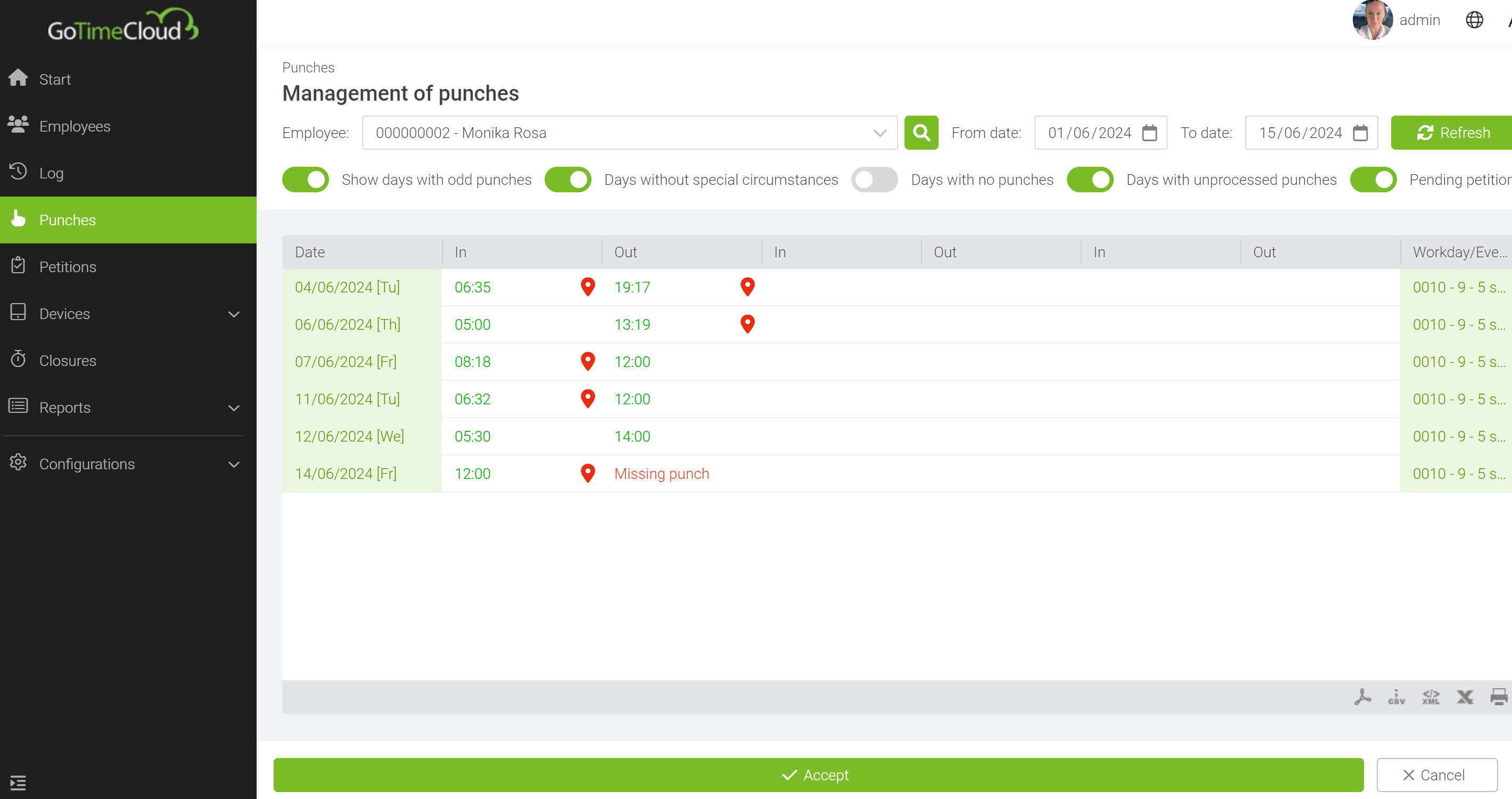Expand the Devices sidebar menu

[x=128, y=314]
